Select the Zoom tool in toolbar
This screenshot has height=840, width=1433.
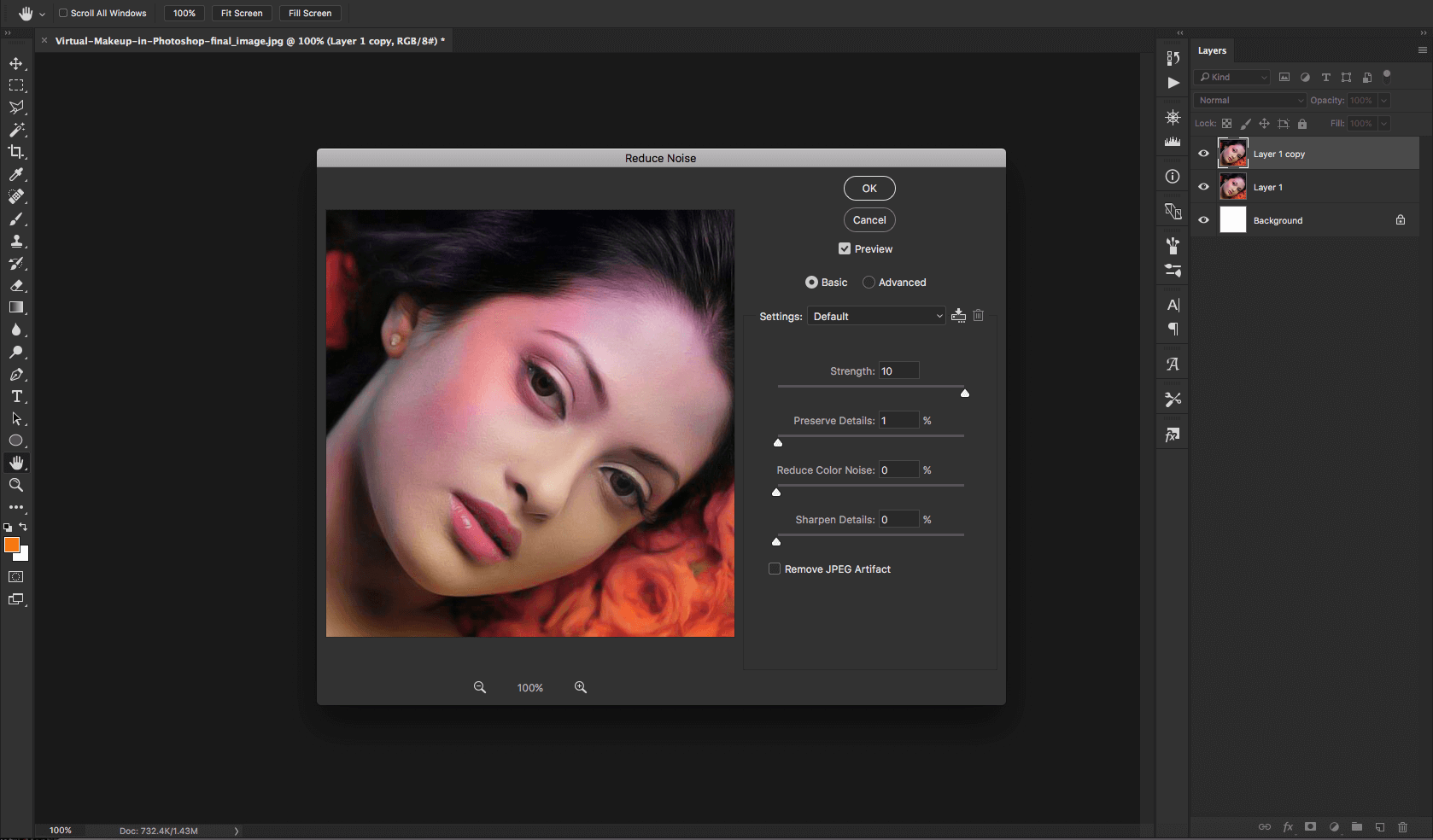tap(16, 485)
